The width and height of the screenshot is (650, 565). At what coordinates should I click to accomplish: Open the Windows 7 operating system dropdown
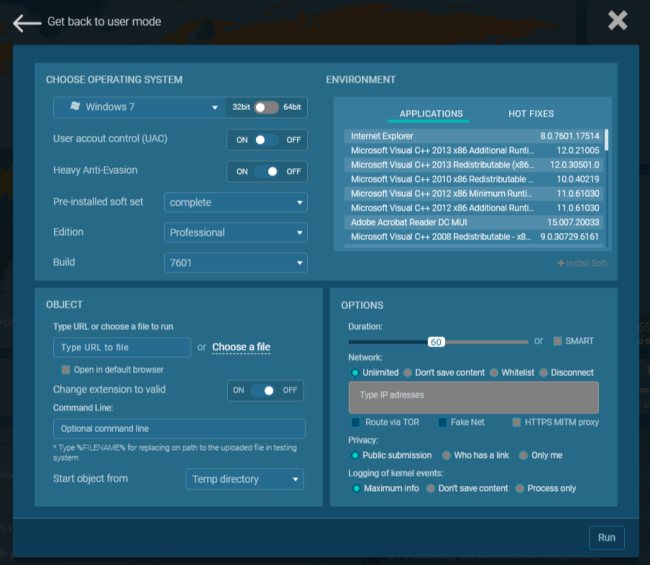[x=139, y=107]
